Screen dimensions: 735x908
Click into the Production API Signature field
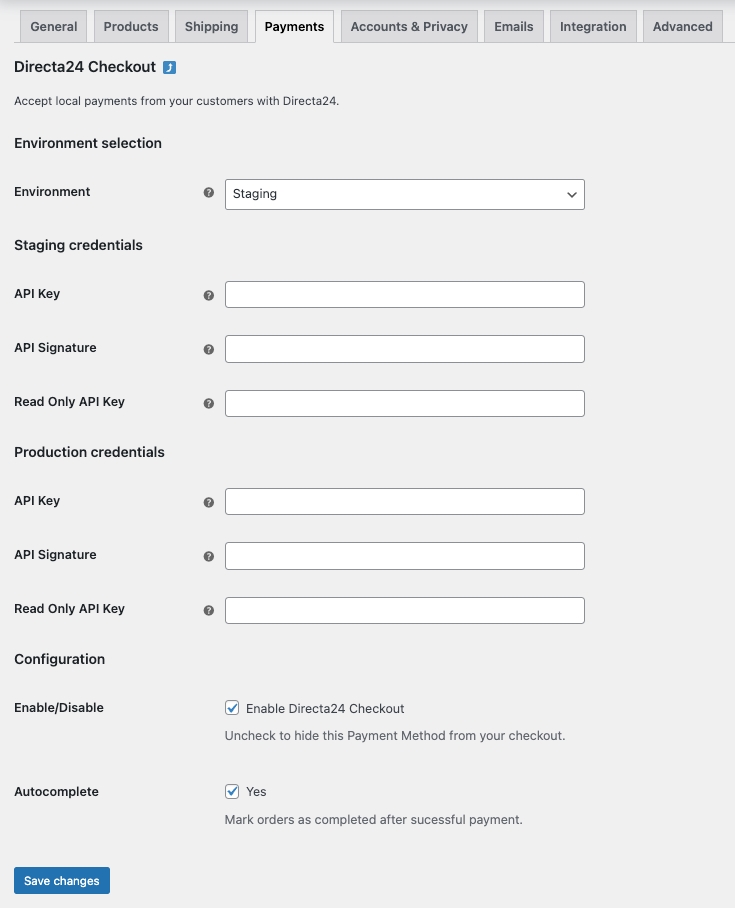(404, 556)
